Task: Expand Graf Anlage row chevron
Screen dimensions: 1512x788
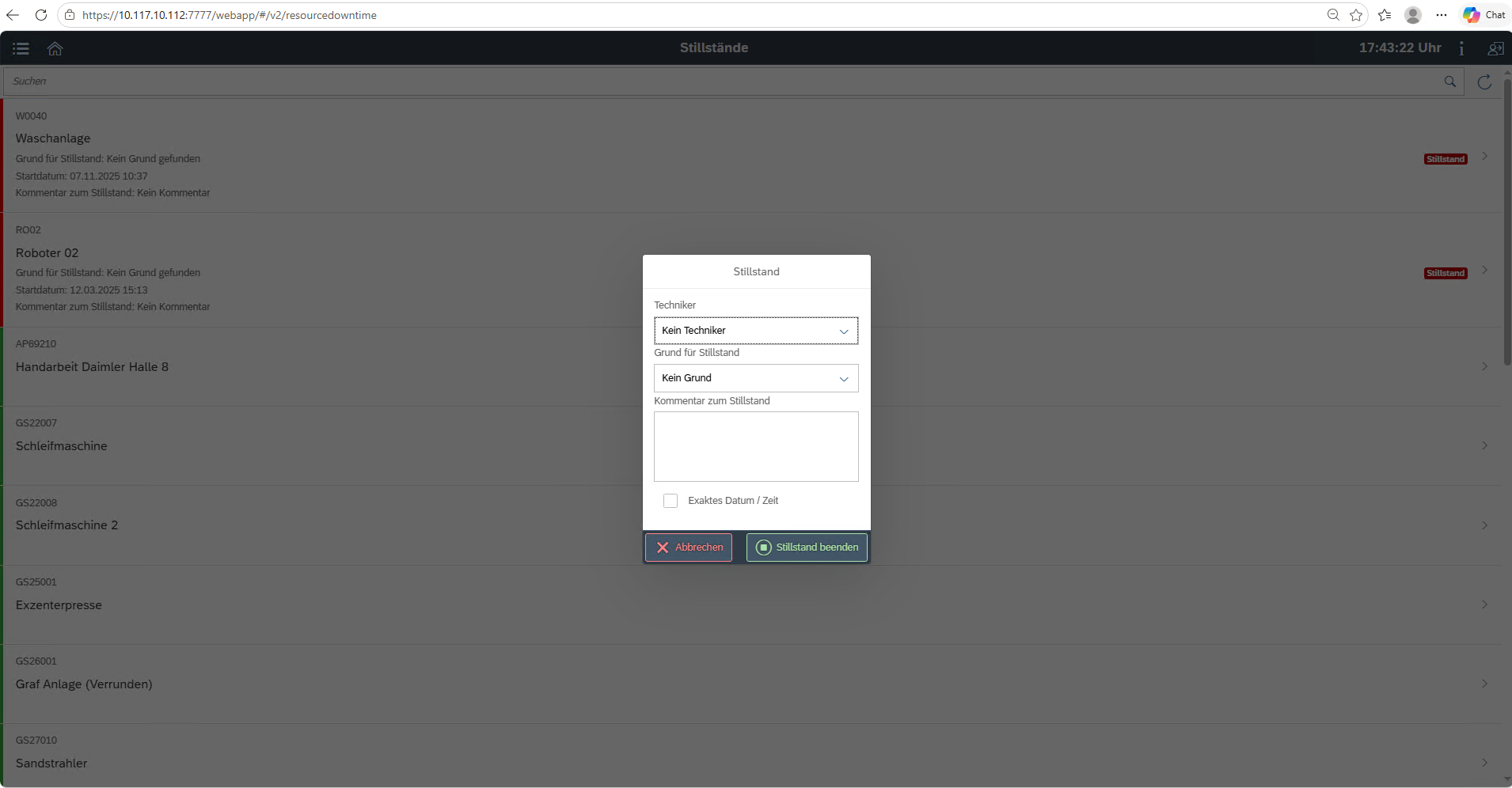Action: point(1484,684)
